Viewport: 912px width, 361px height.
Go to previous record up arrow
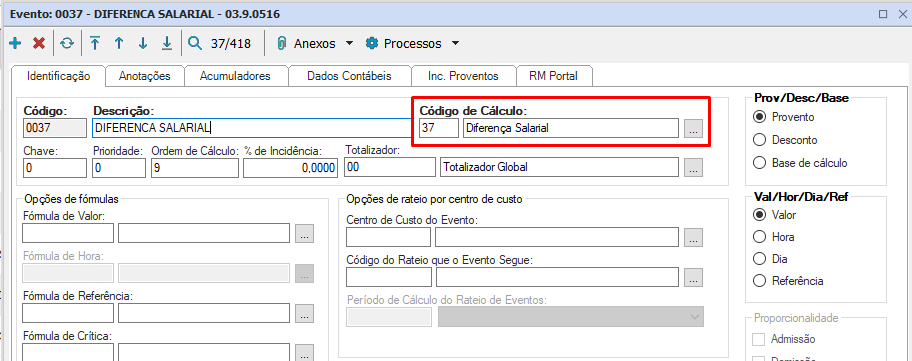coord(119,44)
